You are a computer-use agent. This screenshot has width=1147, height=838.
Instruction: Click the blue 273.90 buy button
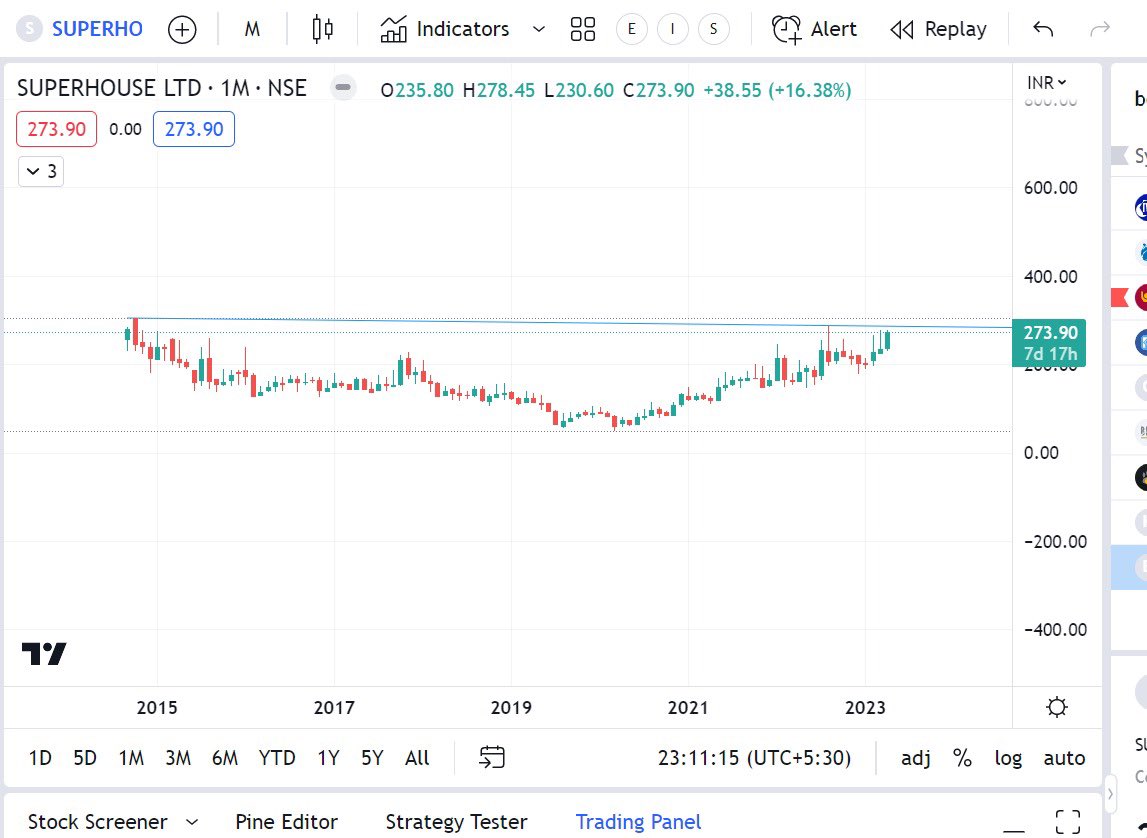point(194,129)
